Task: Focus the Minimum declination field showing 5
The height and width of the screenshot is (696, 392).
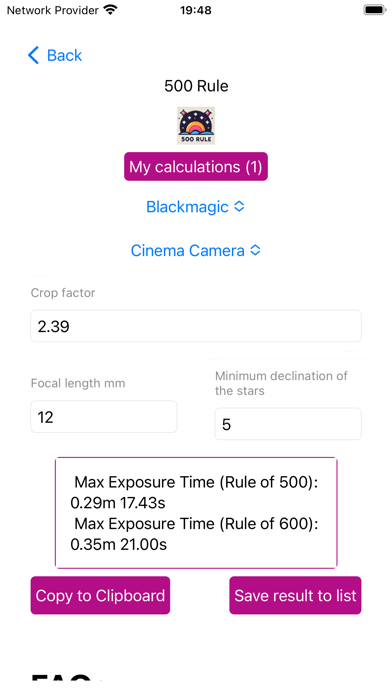Action: tap(288, 424)
